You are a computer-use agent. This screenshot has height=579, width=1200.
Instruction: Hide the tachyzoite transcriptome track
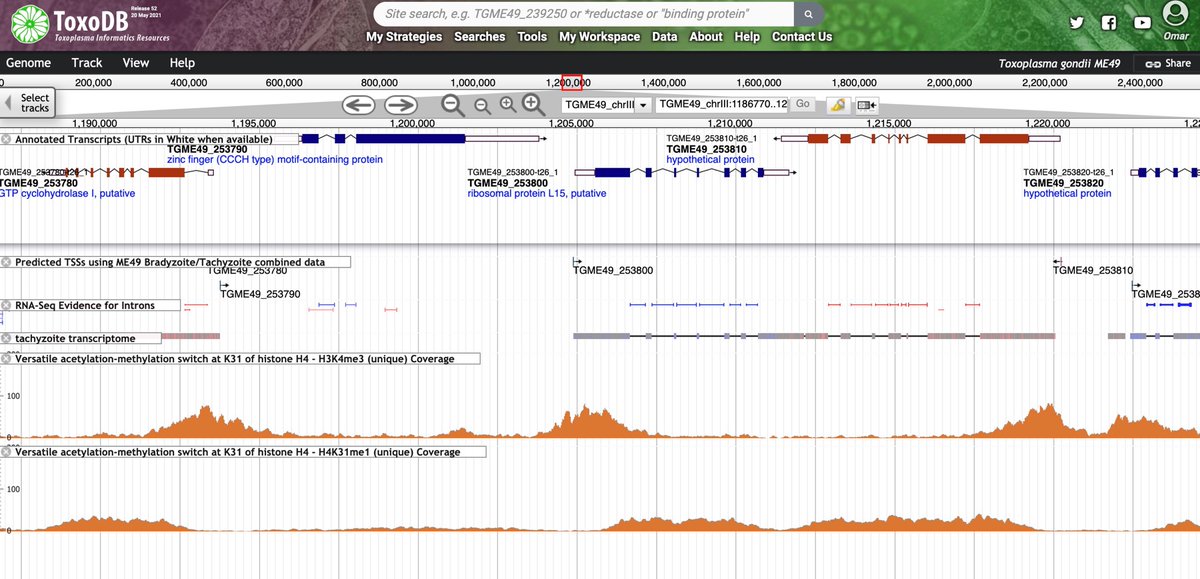click(8, 338)
